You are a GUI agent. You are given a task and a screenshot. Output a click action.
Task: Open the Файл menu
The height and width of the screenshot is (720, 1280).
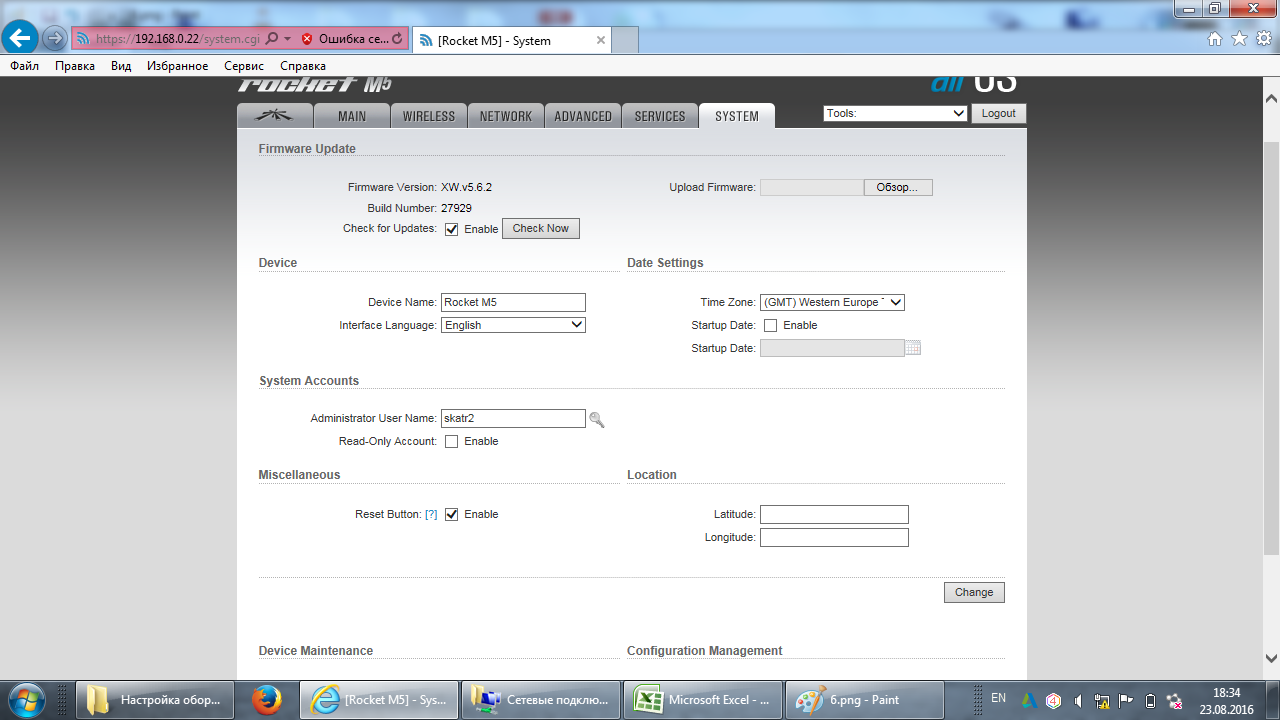25,66
